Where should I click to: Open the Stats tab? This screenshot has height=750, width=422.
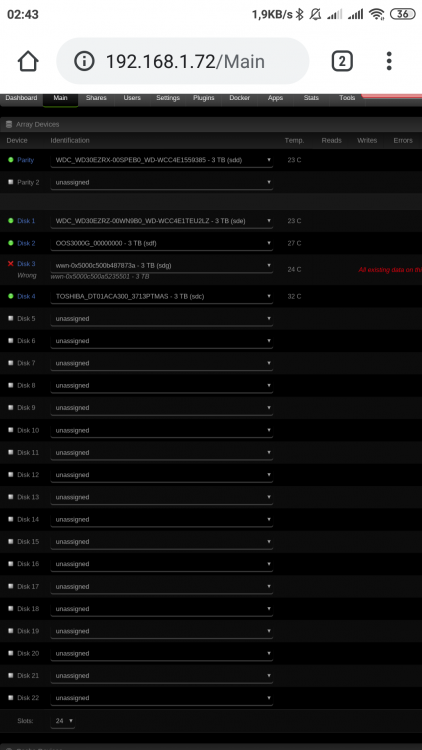(x=311, y=98)
